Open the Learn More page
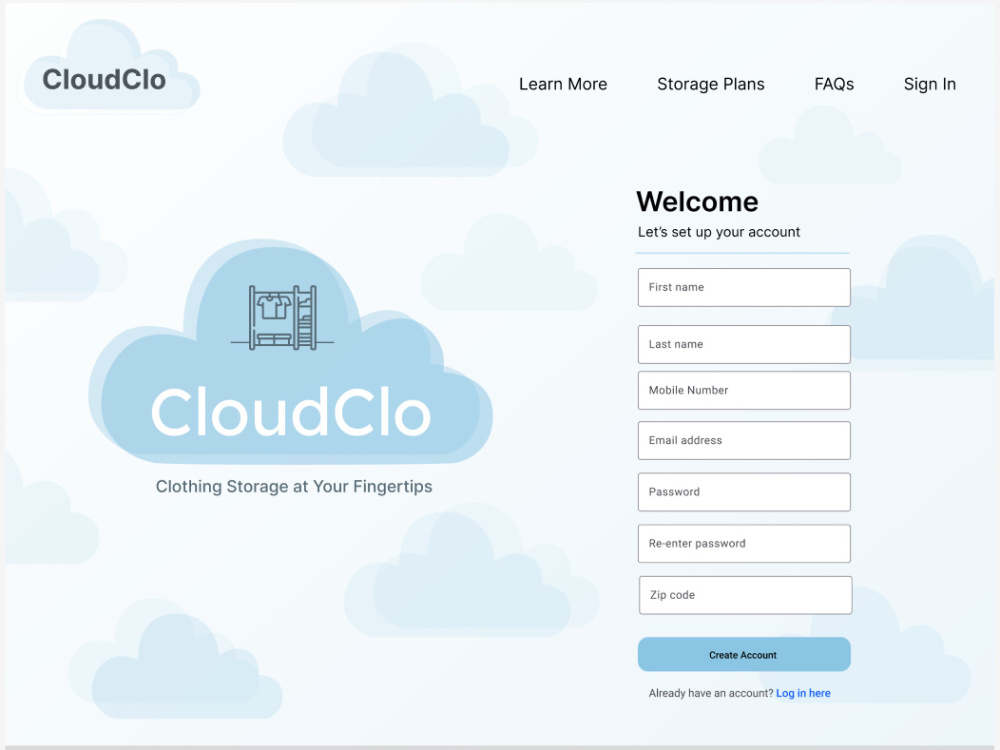This screenshot has height=750, width=1000. (562, 84)
